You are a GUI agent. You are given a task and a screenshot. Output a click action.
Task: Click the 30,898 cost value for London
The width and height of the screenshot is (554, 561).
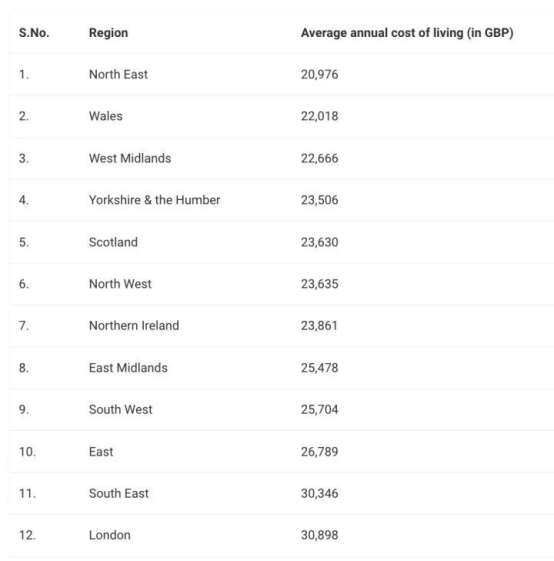(x=319, y=535)
